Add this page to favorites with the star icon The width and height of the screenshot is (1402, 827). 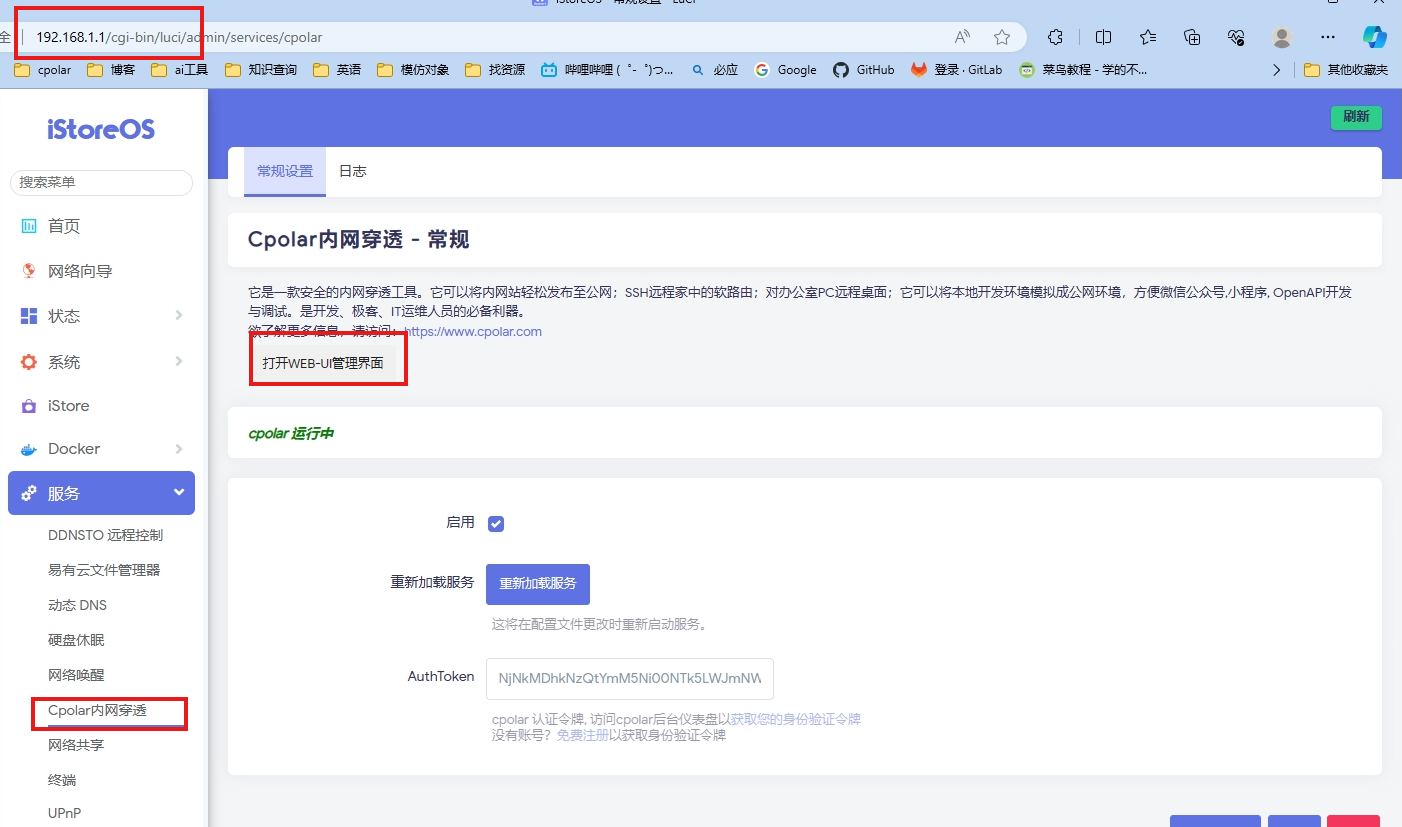(x=1002, y=37)
